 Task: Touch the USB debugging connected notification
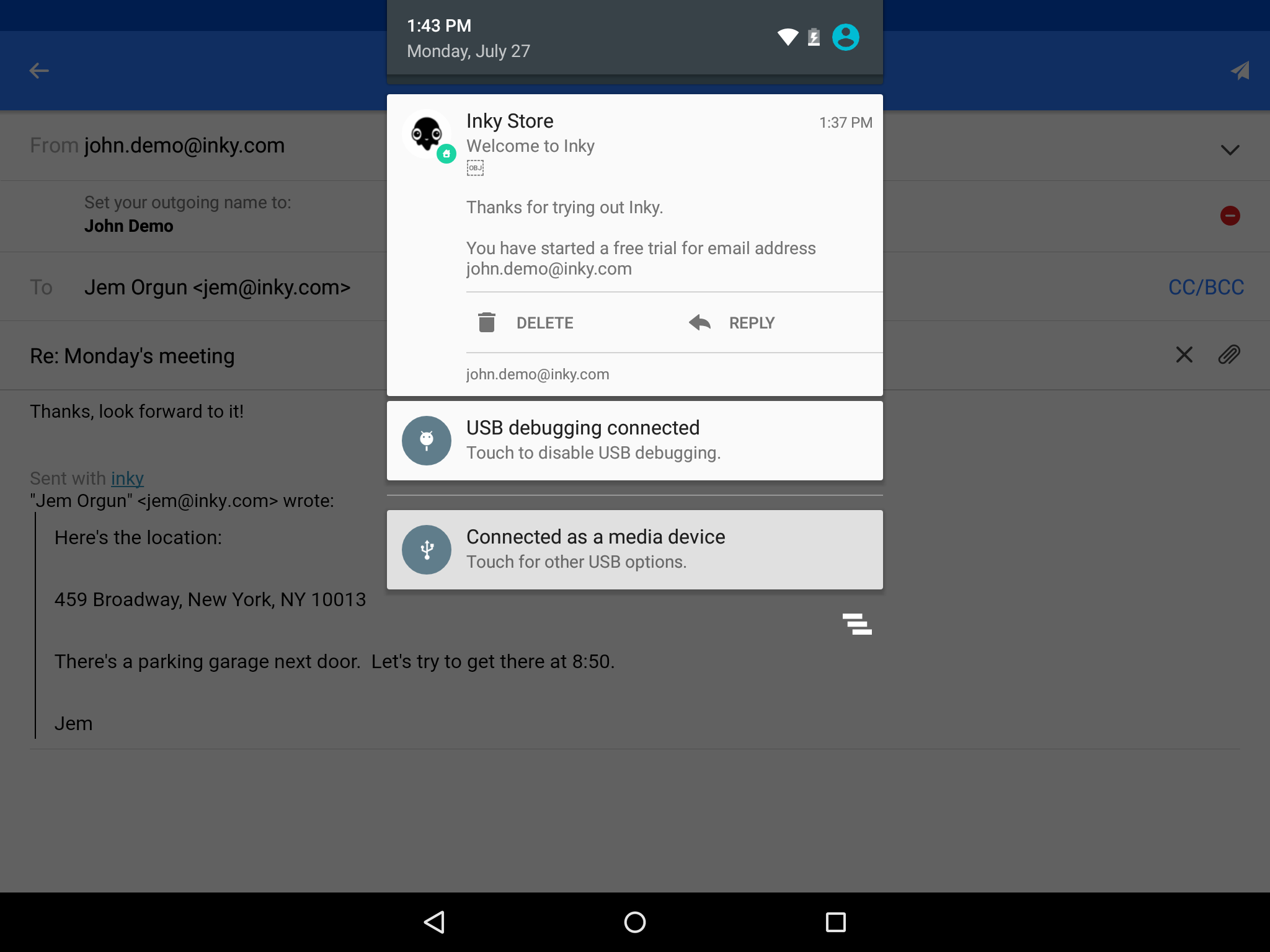click(634, 441)
